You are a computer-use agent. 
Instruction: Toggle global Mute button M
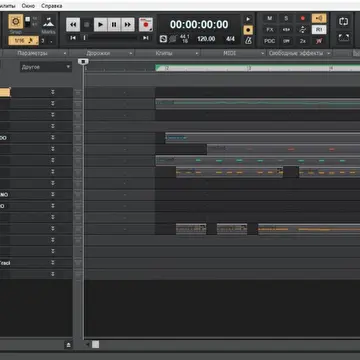pyautogui.click(x=270, y=18)
